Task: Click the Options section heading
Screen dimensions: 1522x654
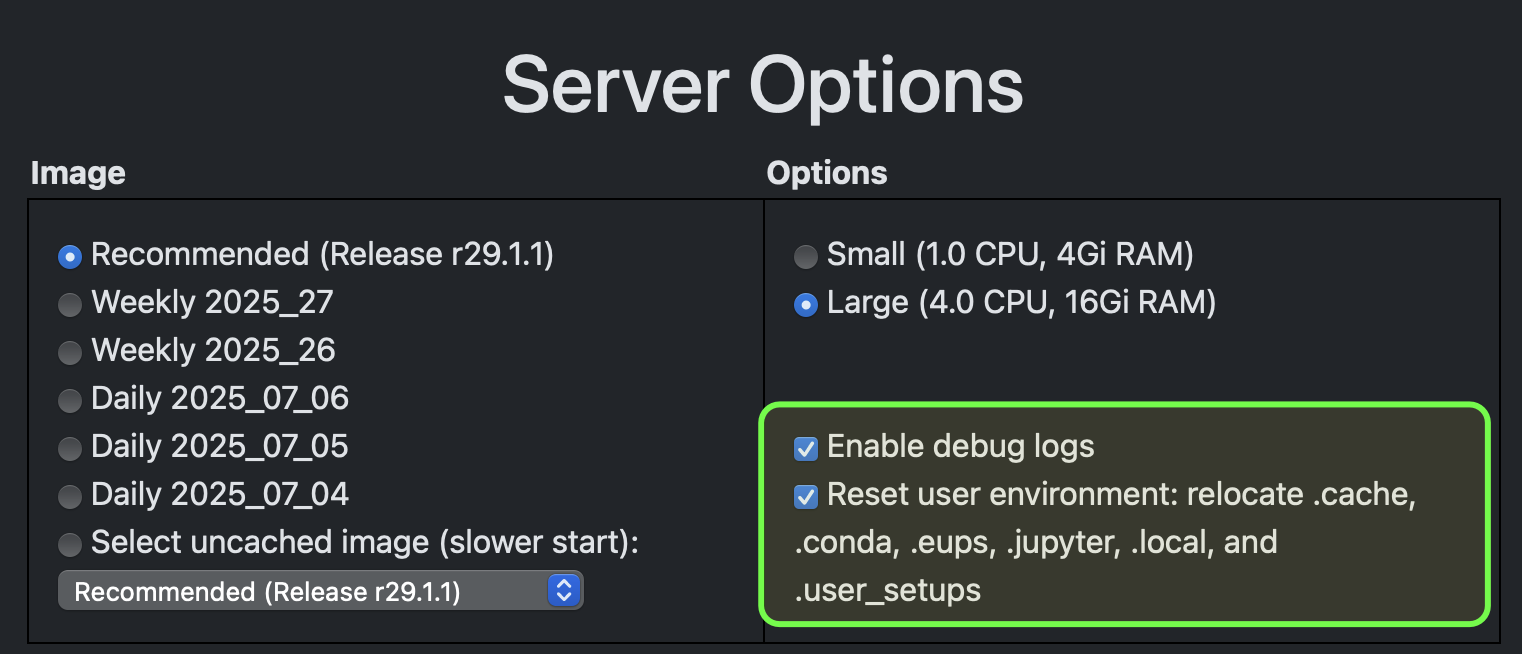Action: [827, 173]
